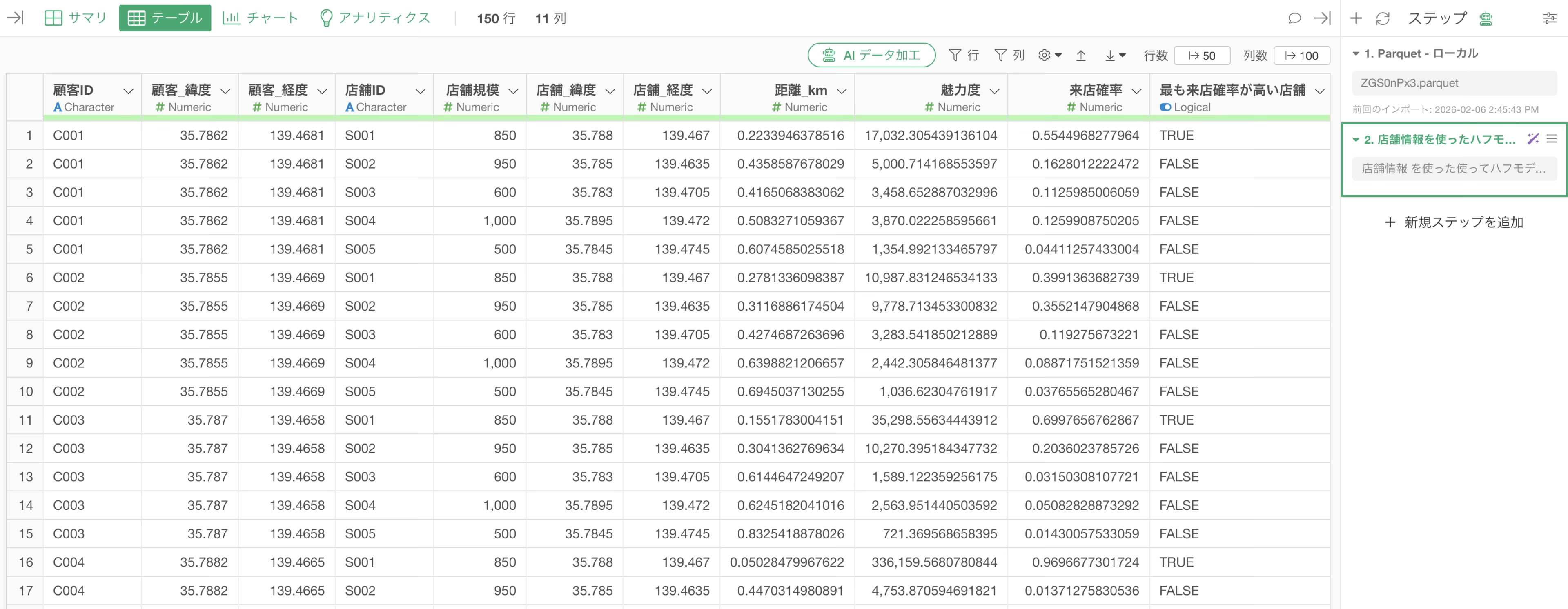Click the magic wand icon on step 2
Image resolution: width=1568 pixels, height=609 pixels.
[1532, 139]
